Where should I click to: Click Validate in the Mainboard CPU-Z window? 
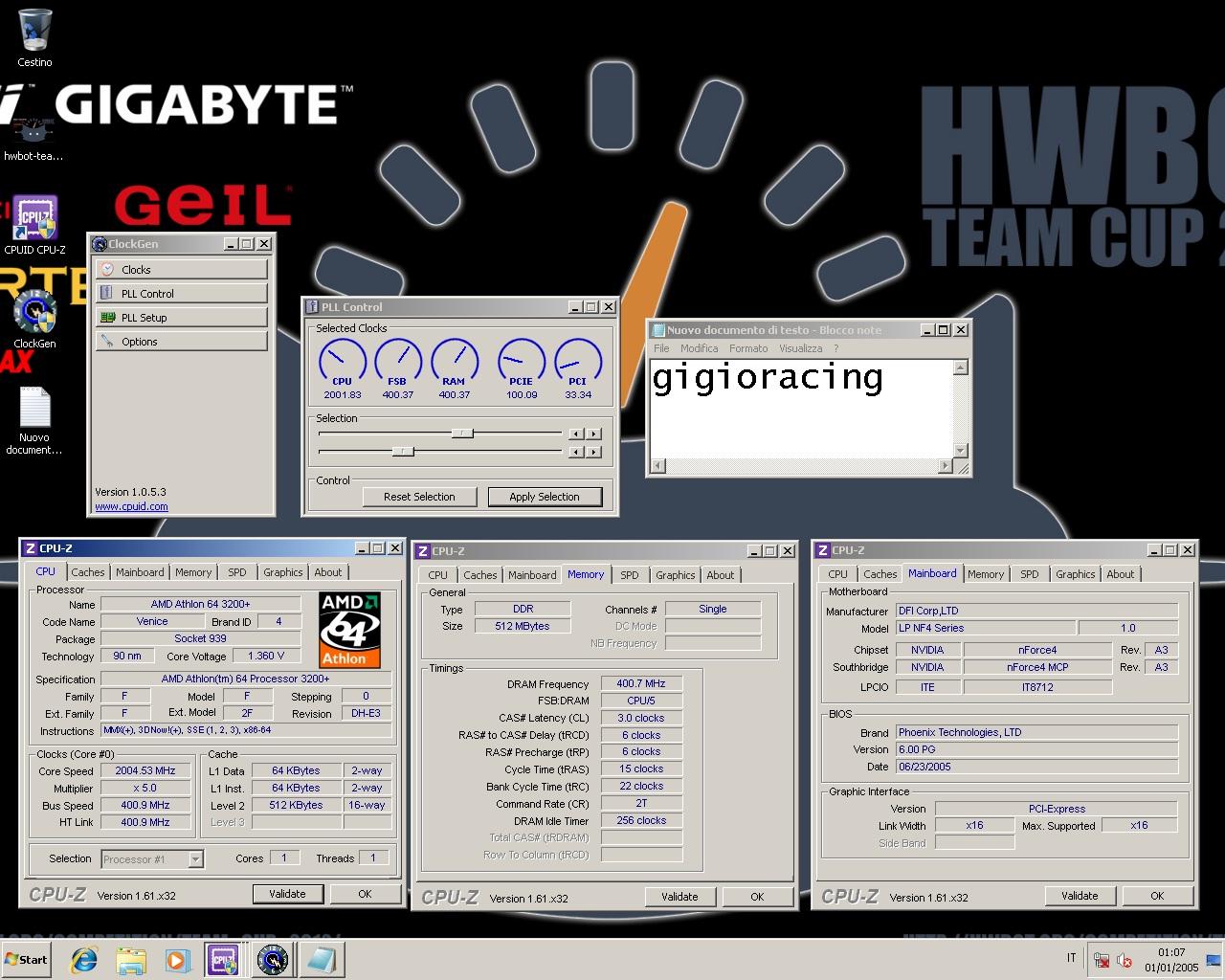point(1080,896)
